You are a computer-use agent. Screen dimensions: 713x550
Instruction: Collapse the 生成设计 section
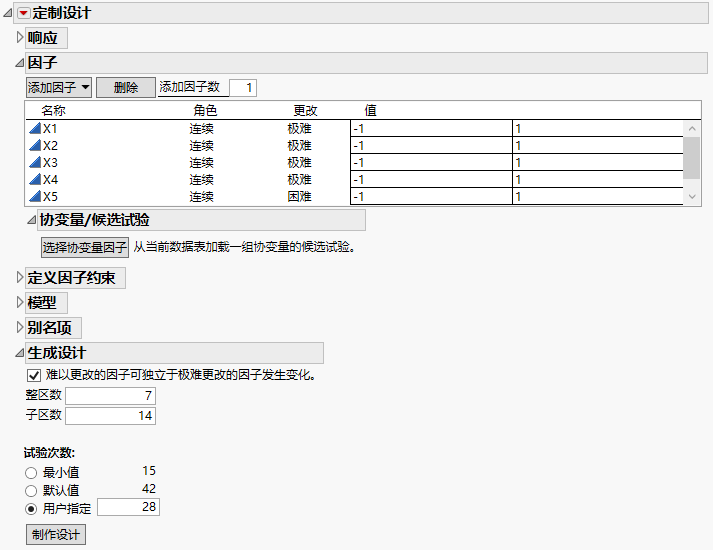point(20,353)
